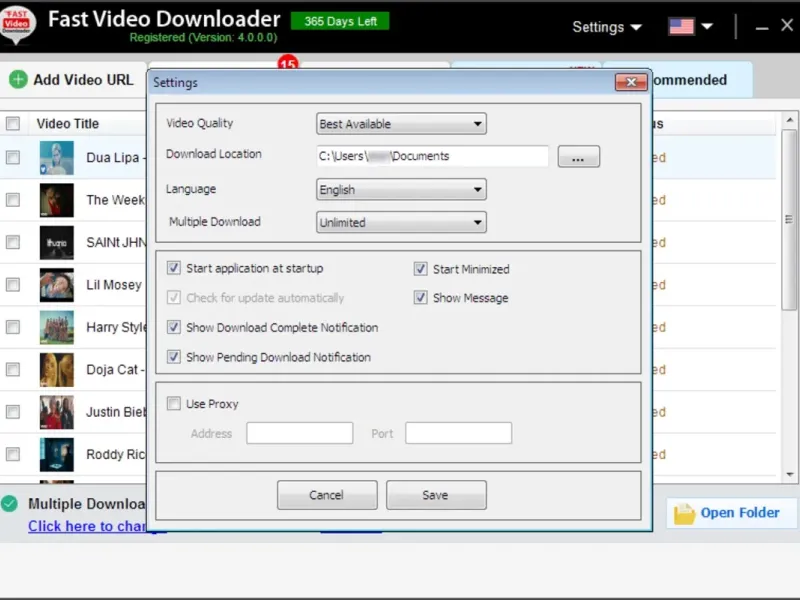Viewport: 800px width, 600px height.
Task: Expand the flag language dropdown arrow
Action: click(707, 27)
